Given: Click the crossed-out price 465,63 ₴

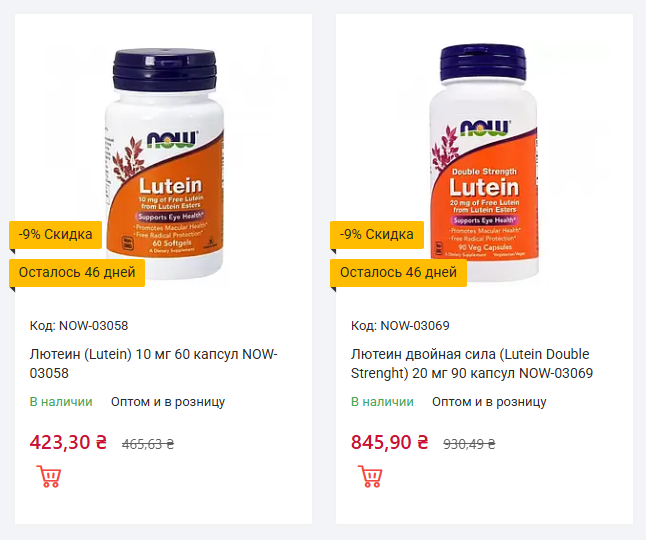Looking at the screenshot, I should coord(148,444).
